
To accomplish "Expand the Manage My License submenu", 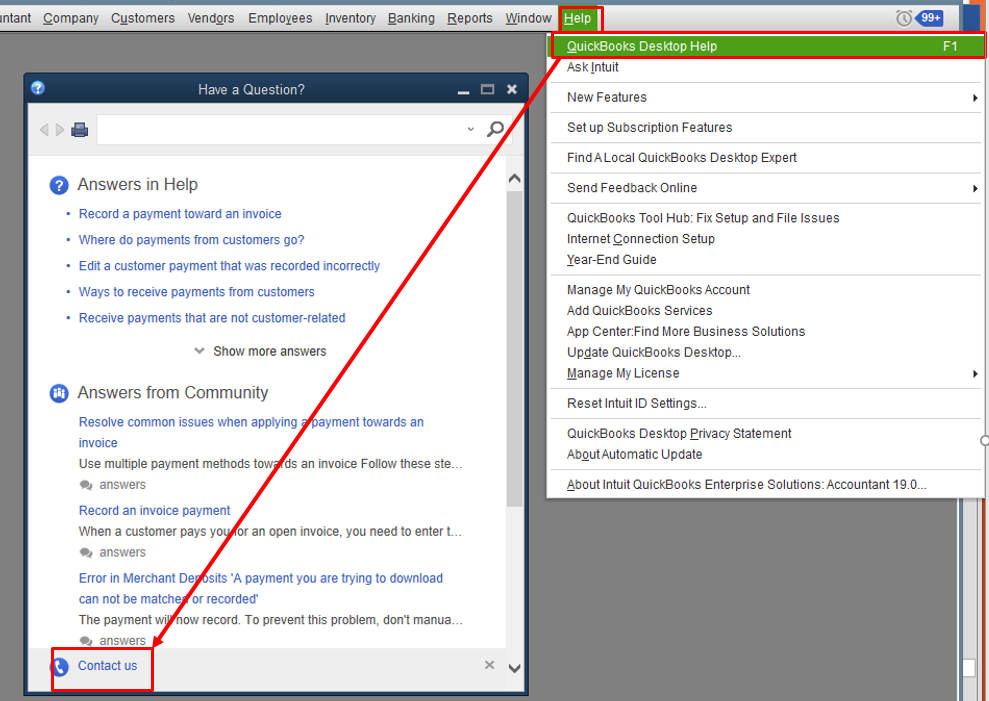I will pos(975,374).
